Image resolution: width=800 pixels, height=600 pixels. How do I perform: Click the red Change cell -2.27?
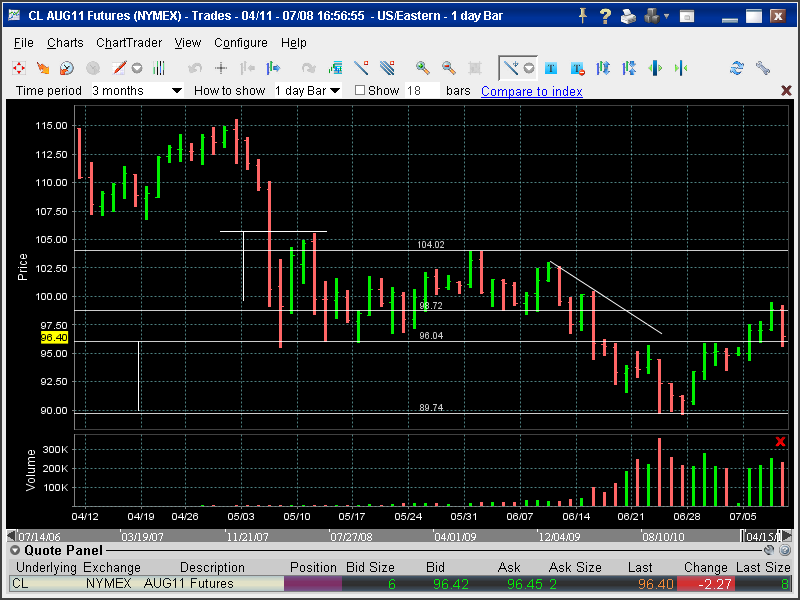pyautogui.click(x=705, y=584)
